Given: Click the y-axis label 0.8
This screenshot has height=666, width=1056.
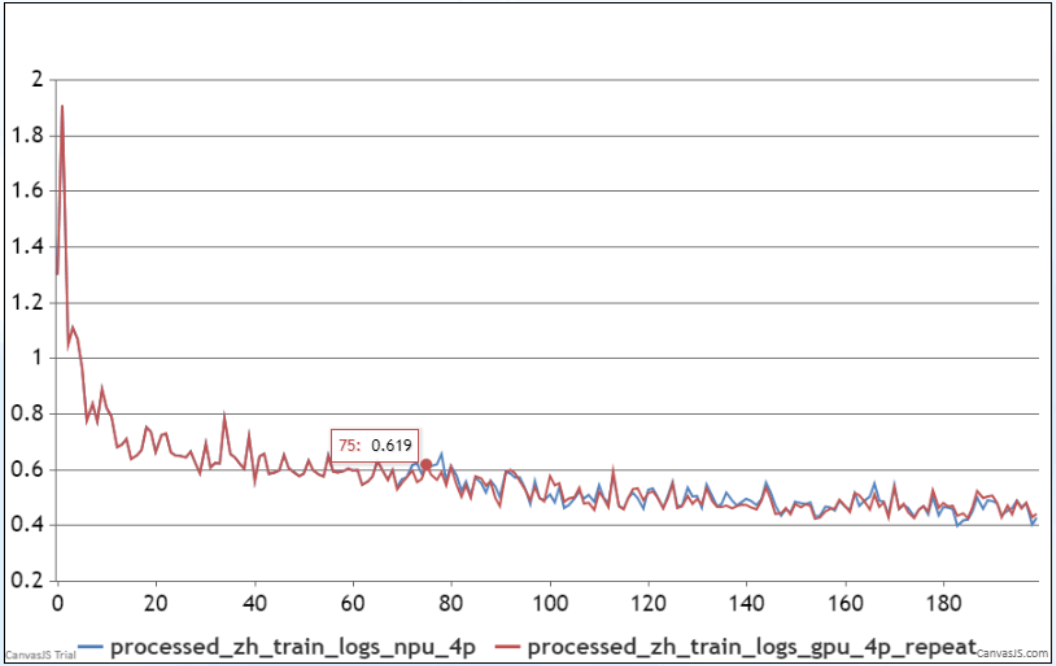Looking at the screenshot, I should (27, 413).
